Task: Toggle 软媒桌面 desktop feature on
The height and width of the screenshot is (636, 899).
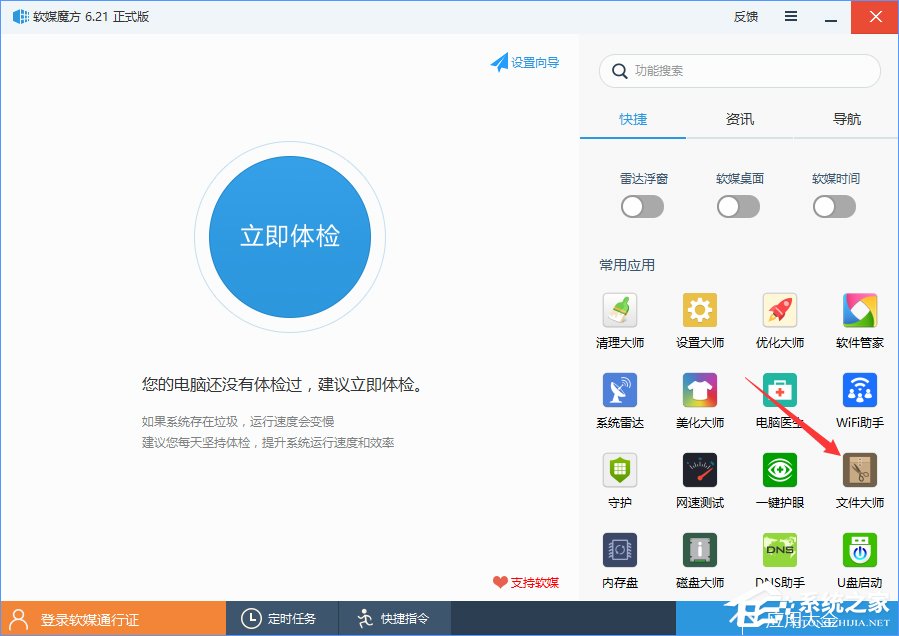Action: tap(738, 206)
